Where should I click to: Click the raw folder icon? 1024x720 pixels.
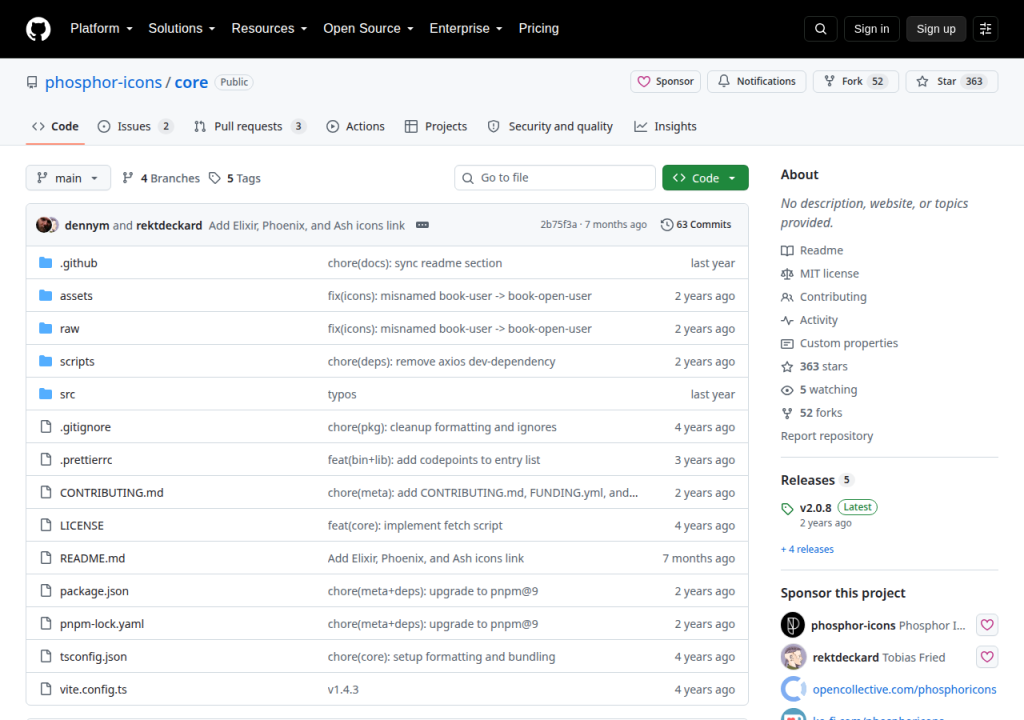click(x=46, y=328)
